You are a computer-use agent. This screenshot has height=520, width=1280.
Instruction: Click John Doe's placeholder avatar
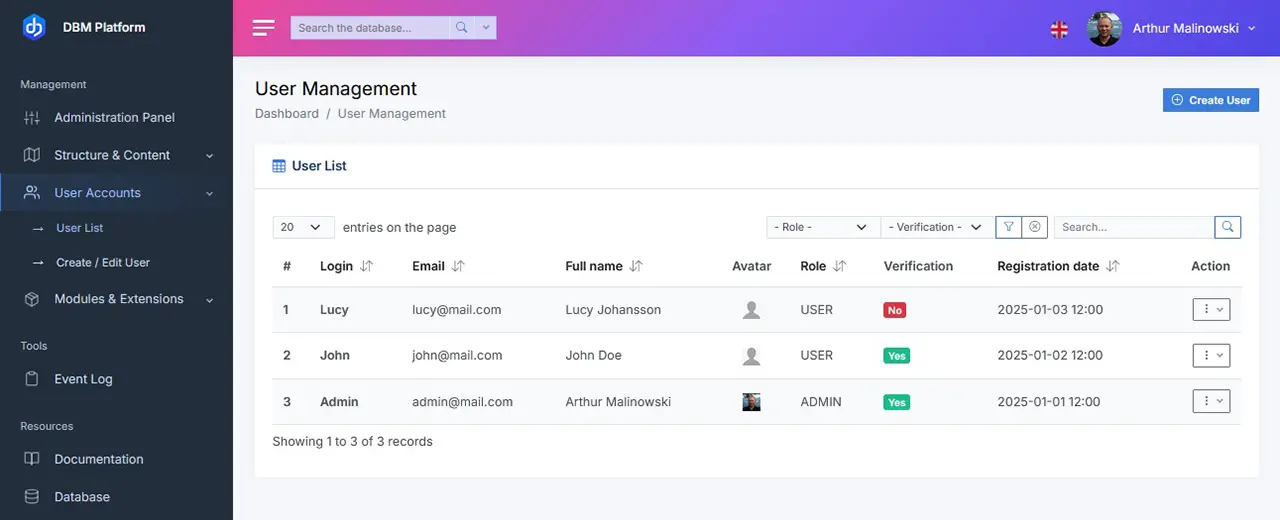point(752,356)
